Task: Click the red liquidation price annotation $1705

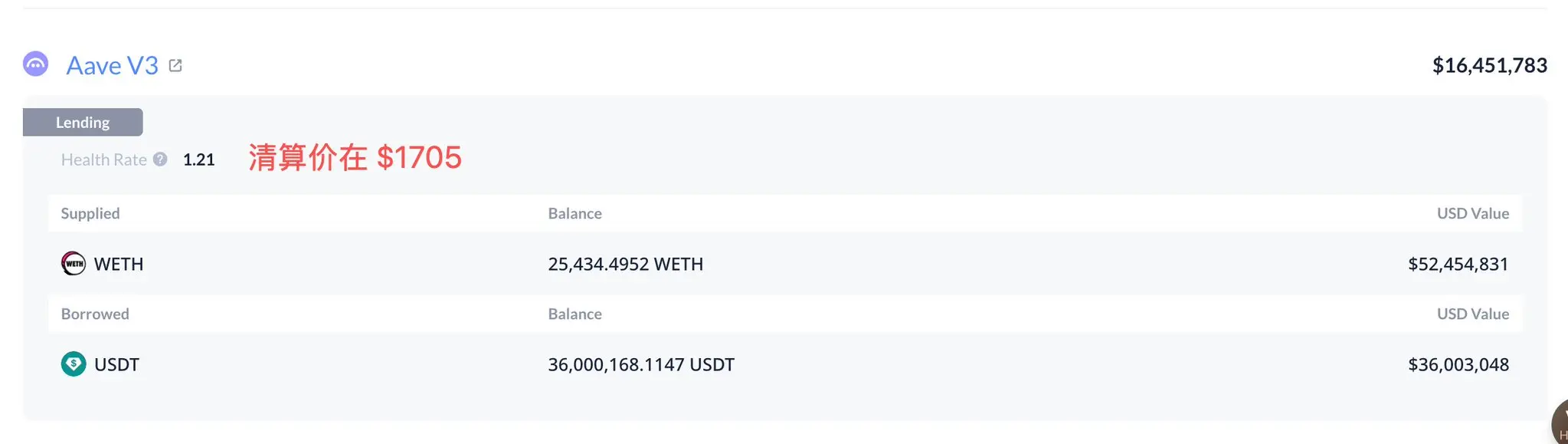Action: (x=355, y=158)
